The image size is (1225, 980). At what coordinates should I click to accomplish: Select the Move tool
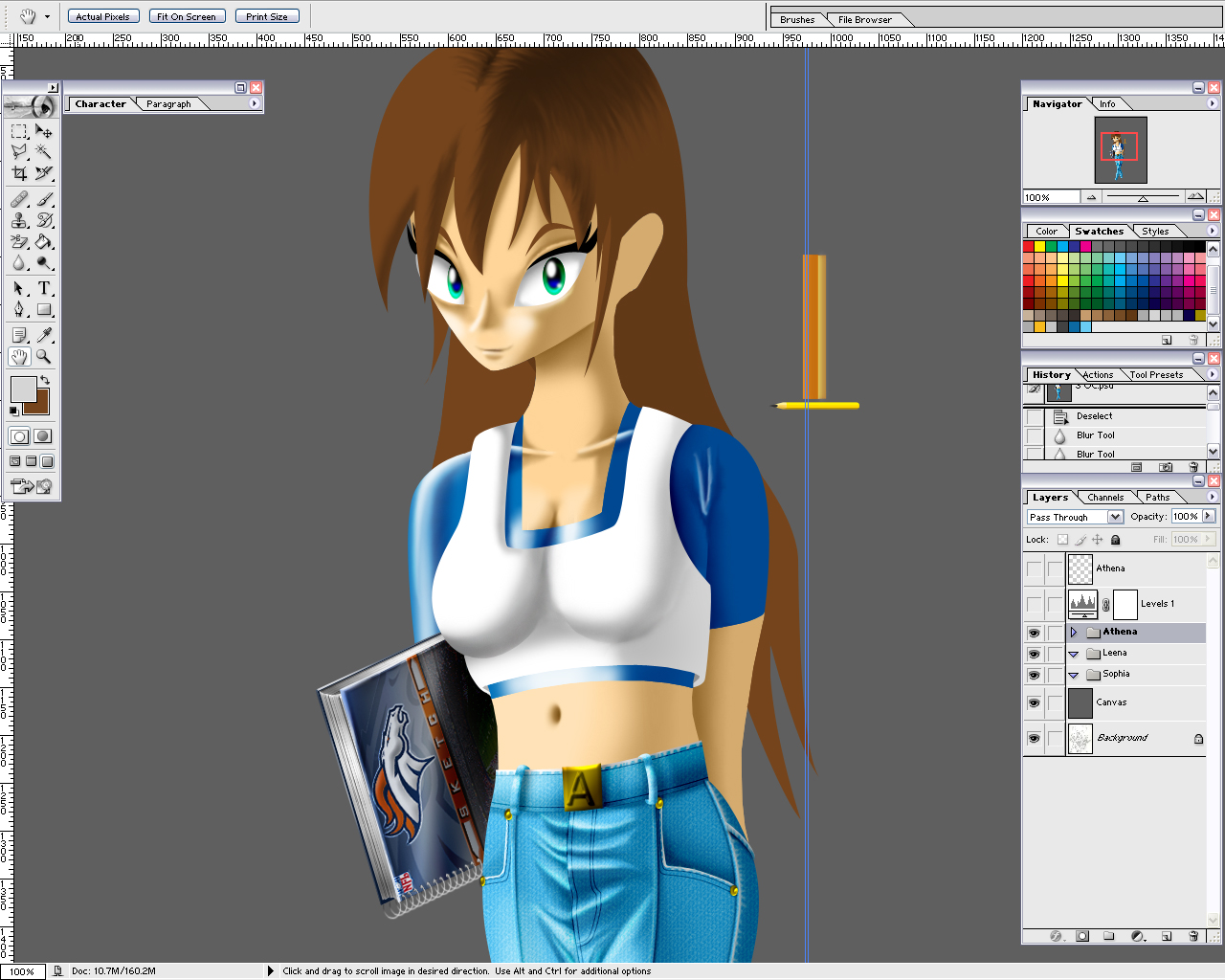(44, 131)
